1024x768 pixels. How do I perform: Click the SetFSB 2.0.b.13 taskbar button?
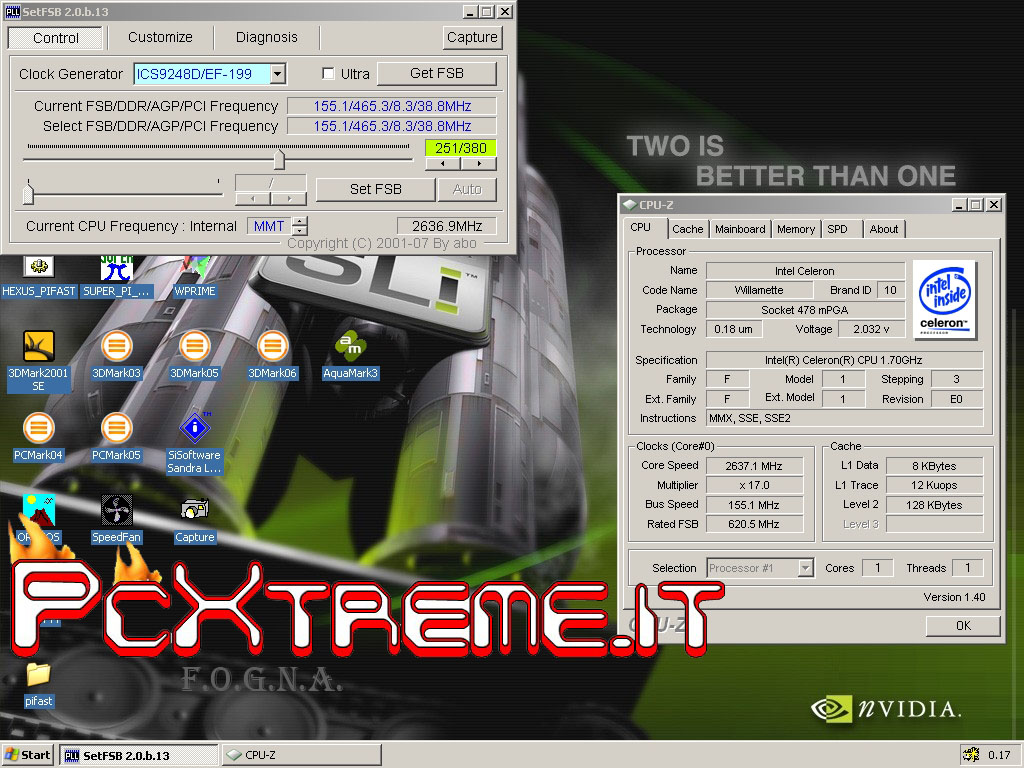click(139, 756)
